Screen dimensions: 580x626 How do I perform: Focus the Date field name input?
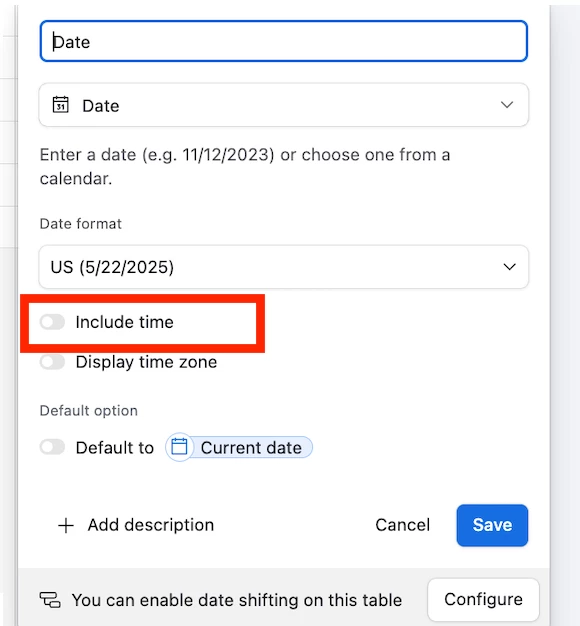284,41
